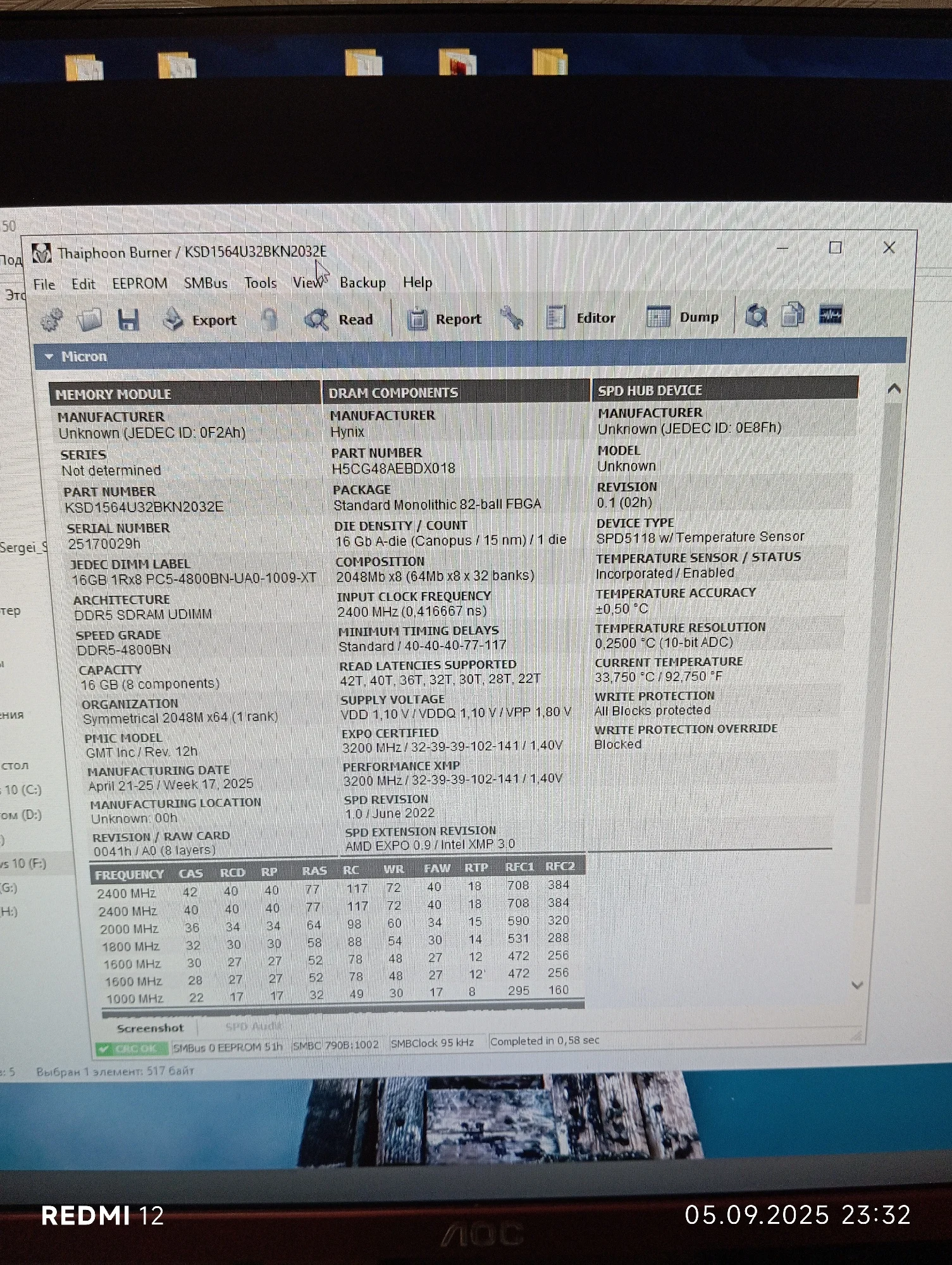Click status text Completed in 0,58 sec

pyautogui.click(x=545, y=1040)
